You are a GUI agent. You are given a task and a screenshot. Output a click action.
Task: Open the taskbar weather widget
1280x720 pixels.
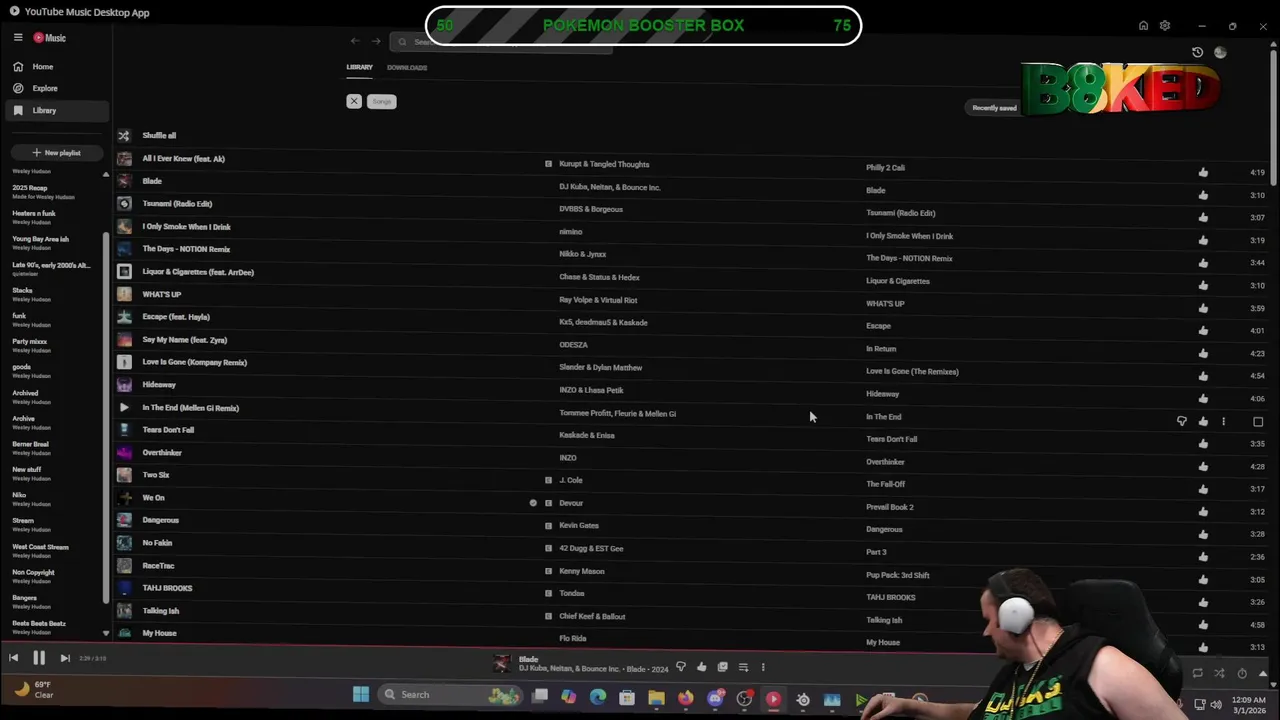pyautogui.click(x=33, y=689)
